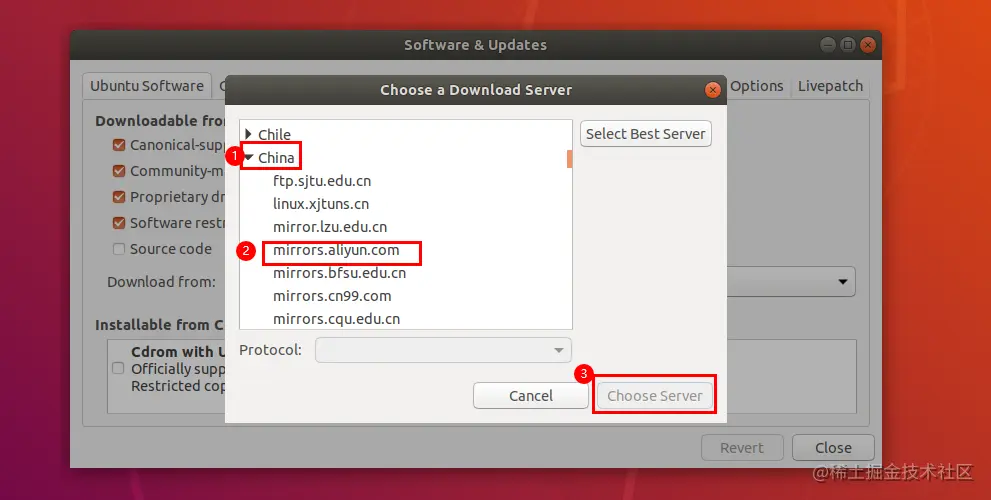Image resolution: width=991 pixels, height=500 pixels.
Task: Click the Choose Server button
Action: (654, 396)
